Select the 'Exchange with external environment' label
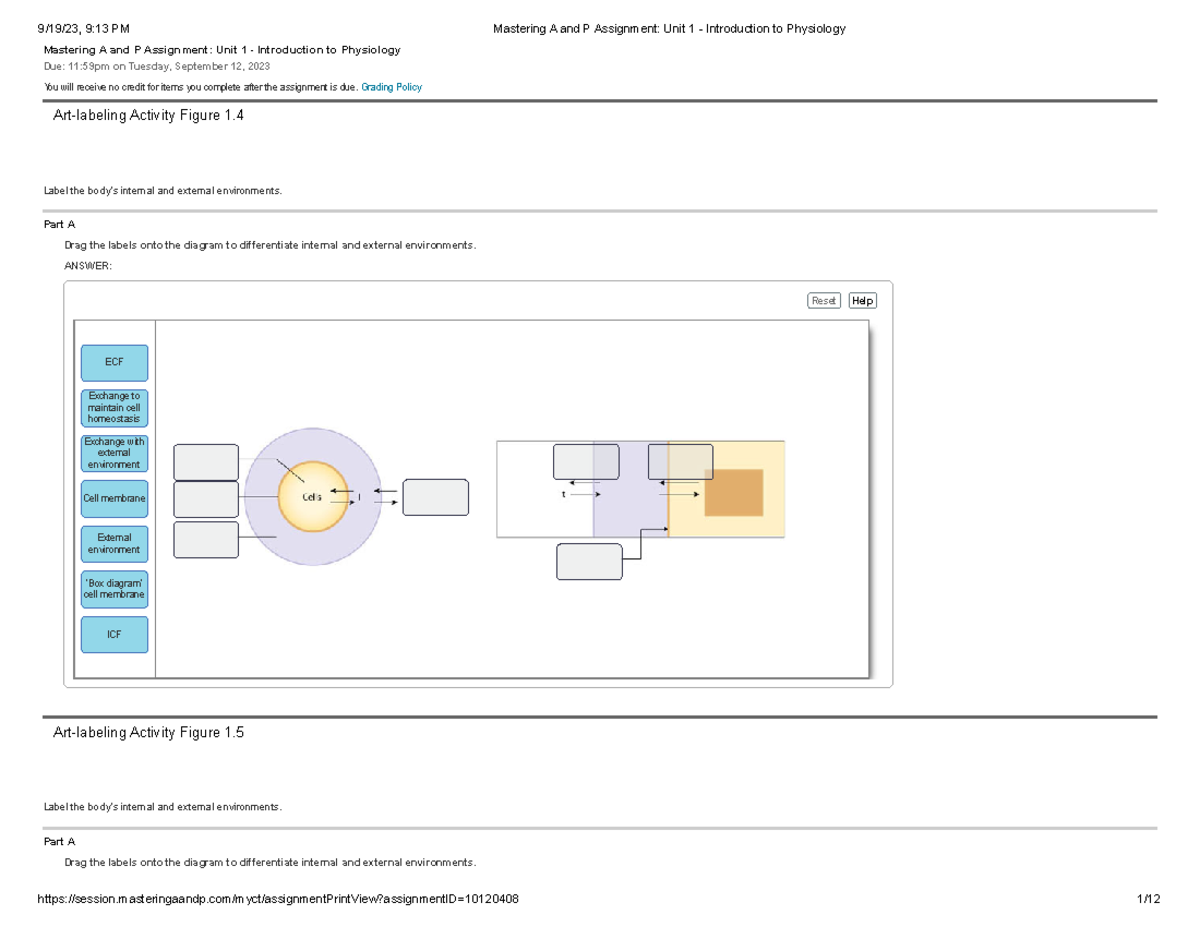The image size is (1200, 927). click(114, 453)
